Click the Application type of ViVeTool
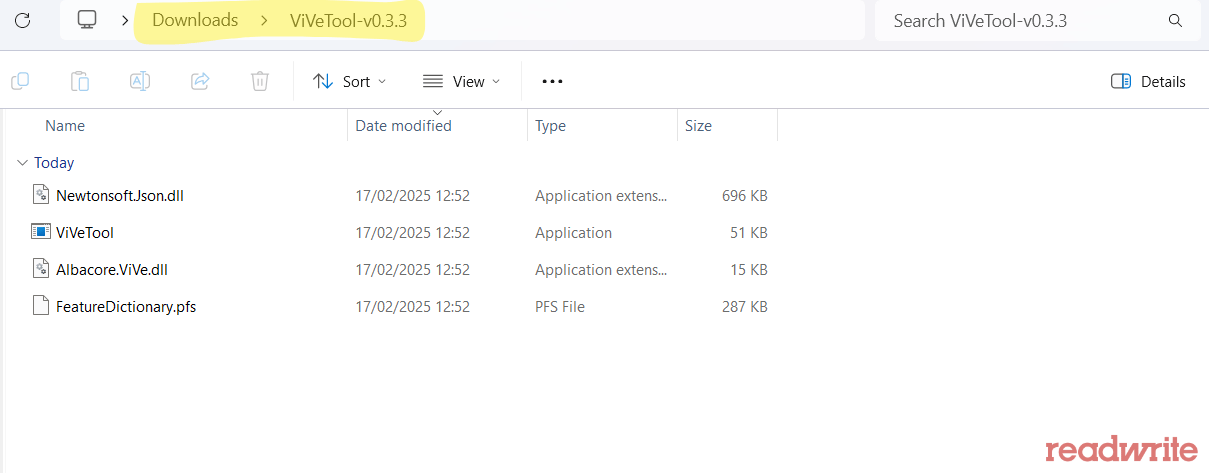 point(573,232)
